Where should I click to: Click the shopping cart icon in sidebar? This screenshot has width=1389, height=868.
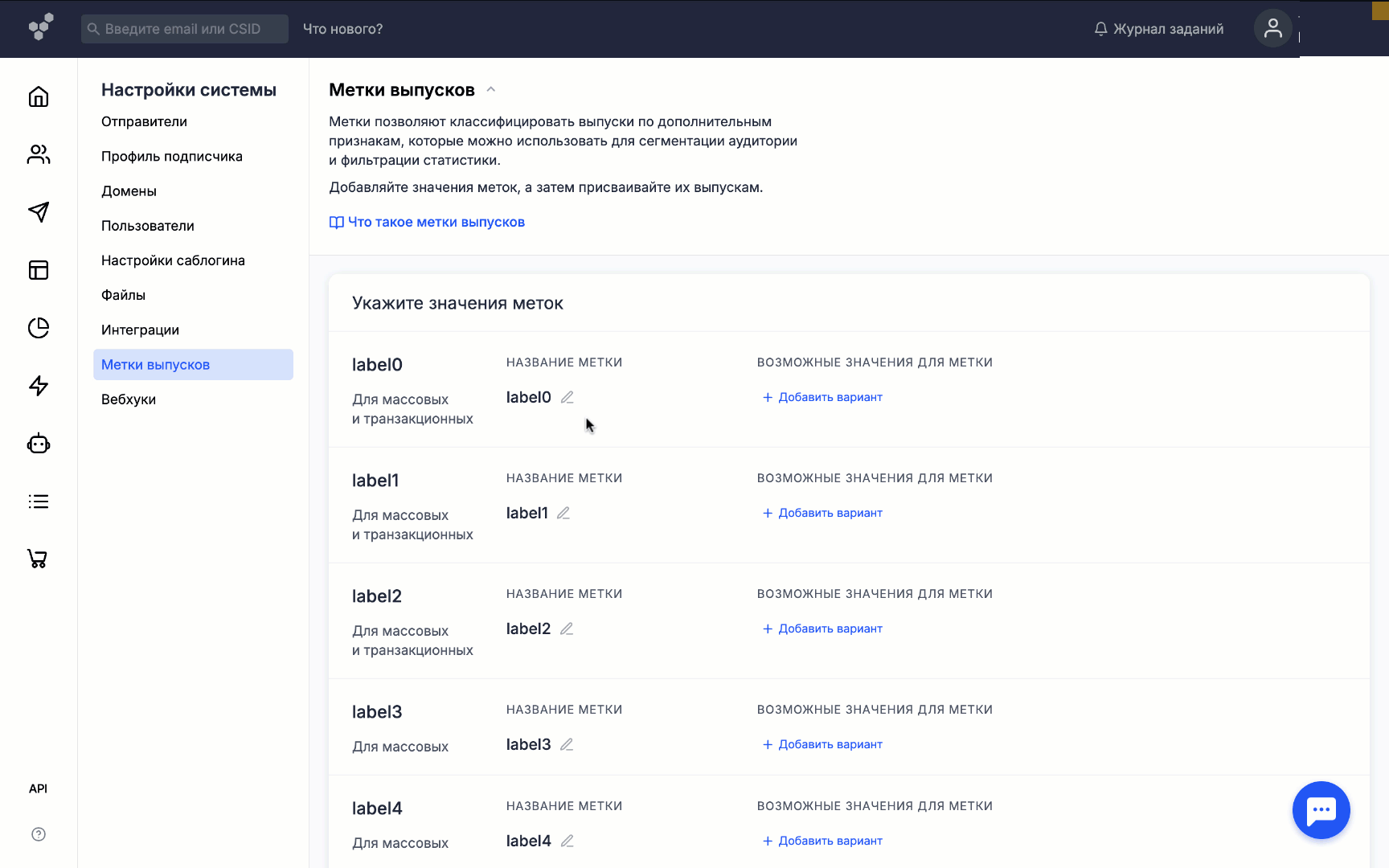(39, 559)
